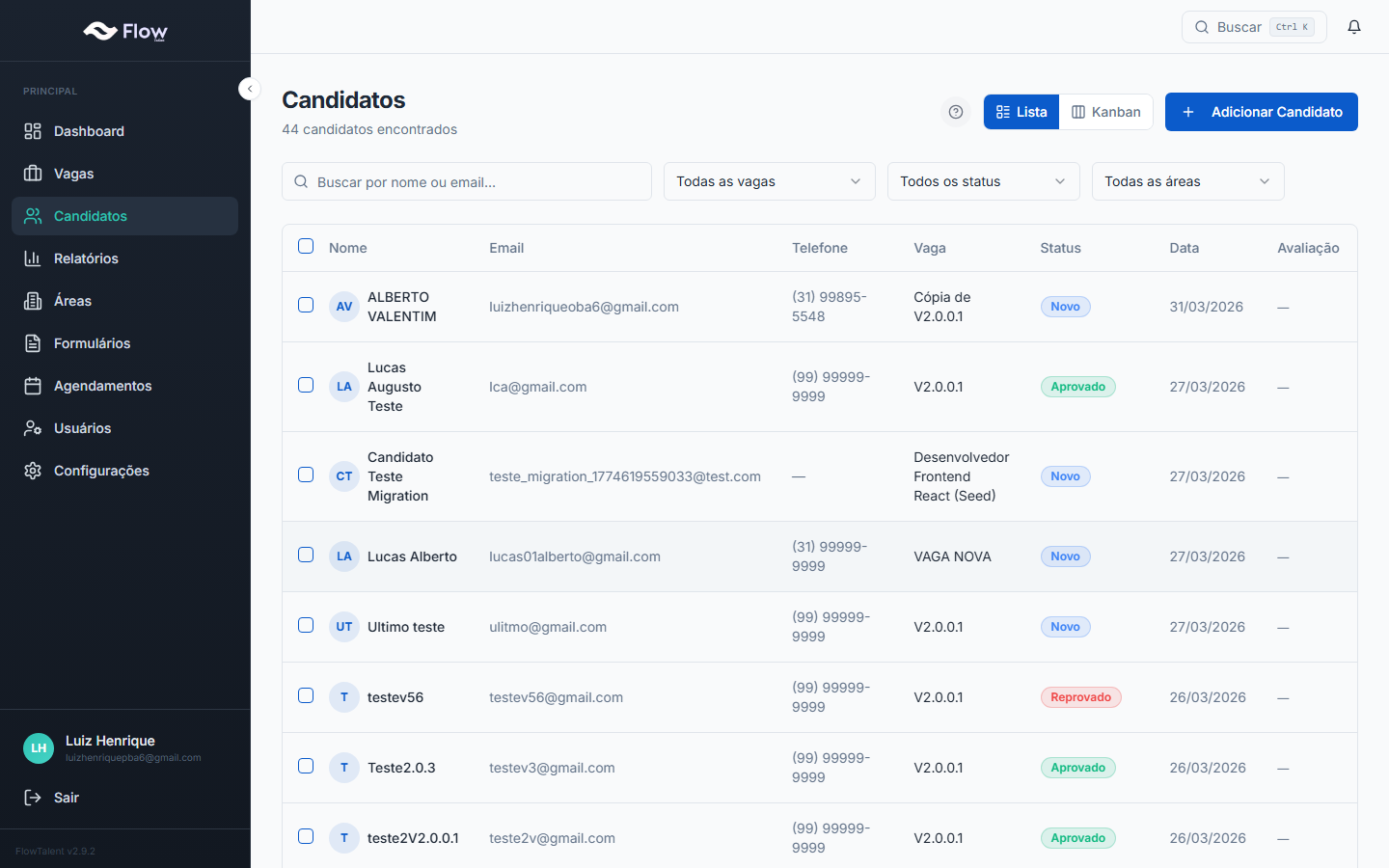Open Dashboard from the sidebar
The image size is (1389, 868).
89,131
